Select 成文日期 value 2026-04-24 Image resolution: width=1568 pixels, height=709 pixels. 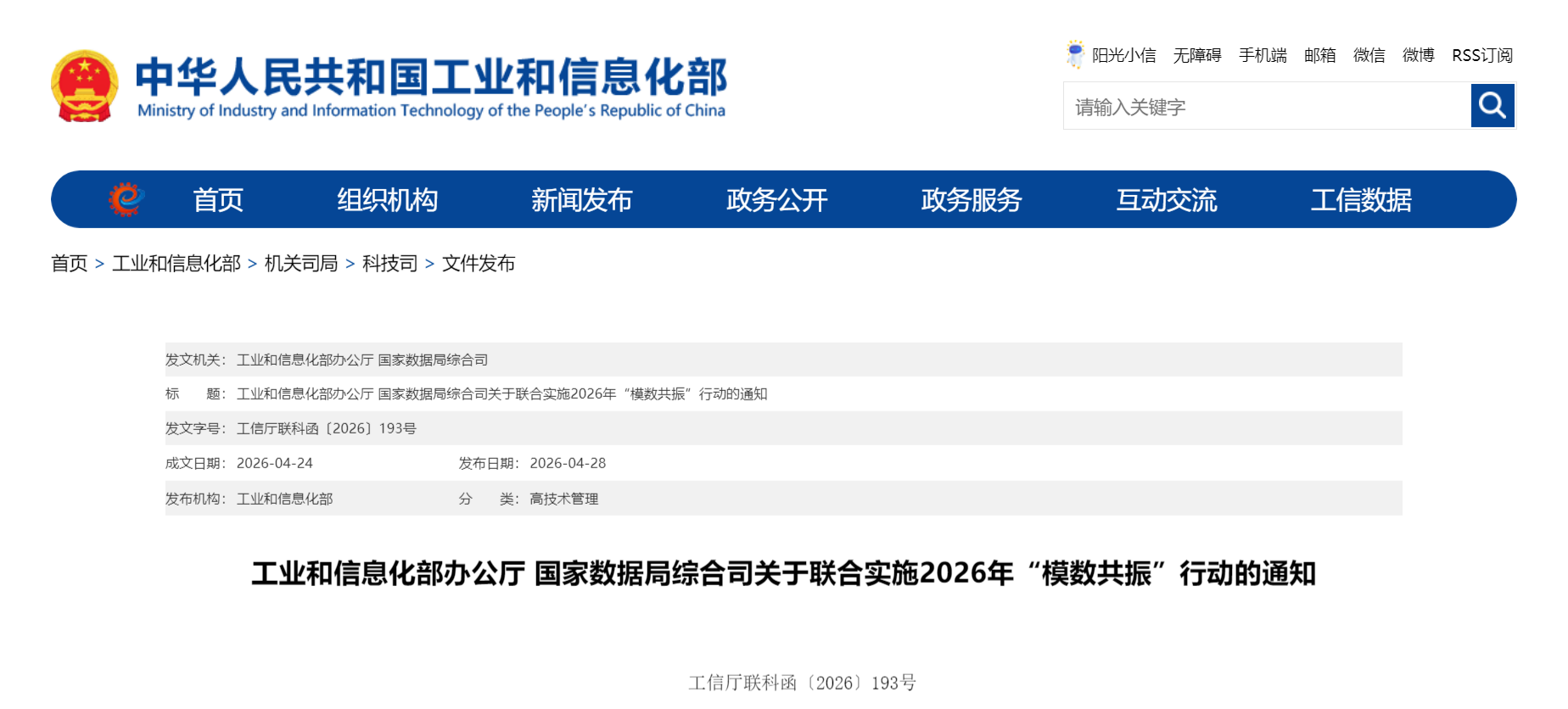point(275,463)
